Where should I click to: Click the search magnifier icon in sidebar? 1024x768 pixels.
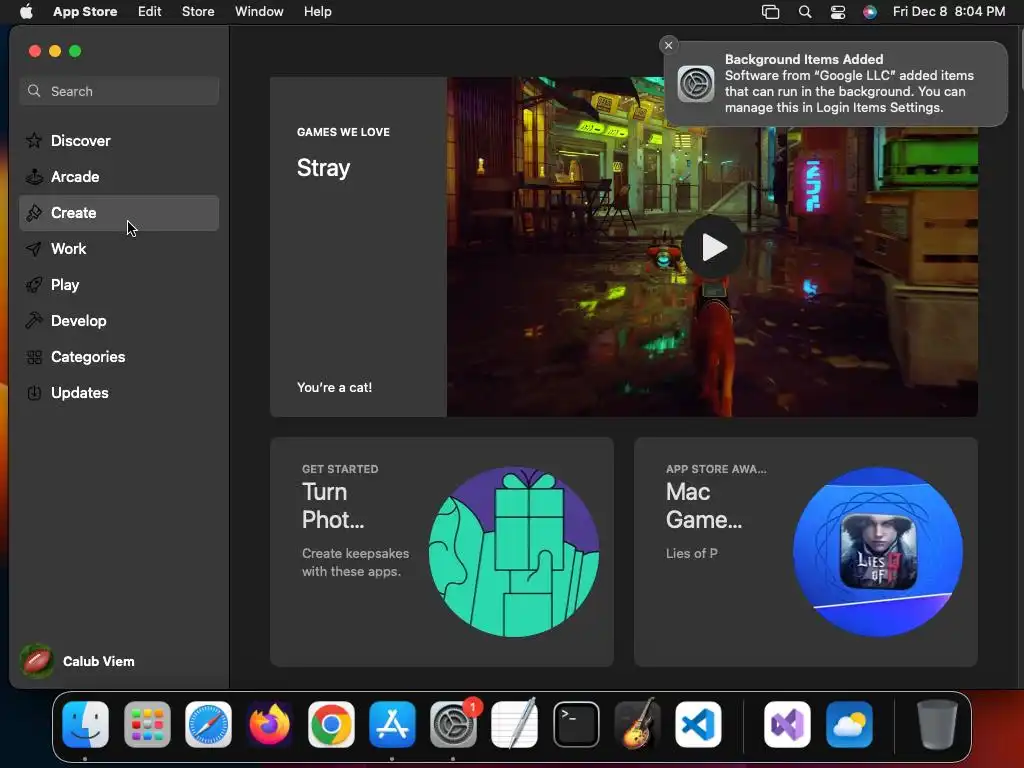pyautogui.click(x=34, y=91)
